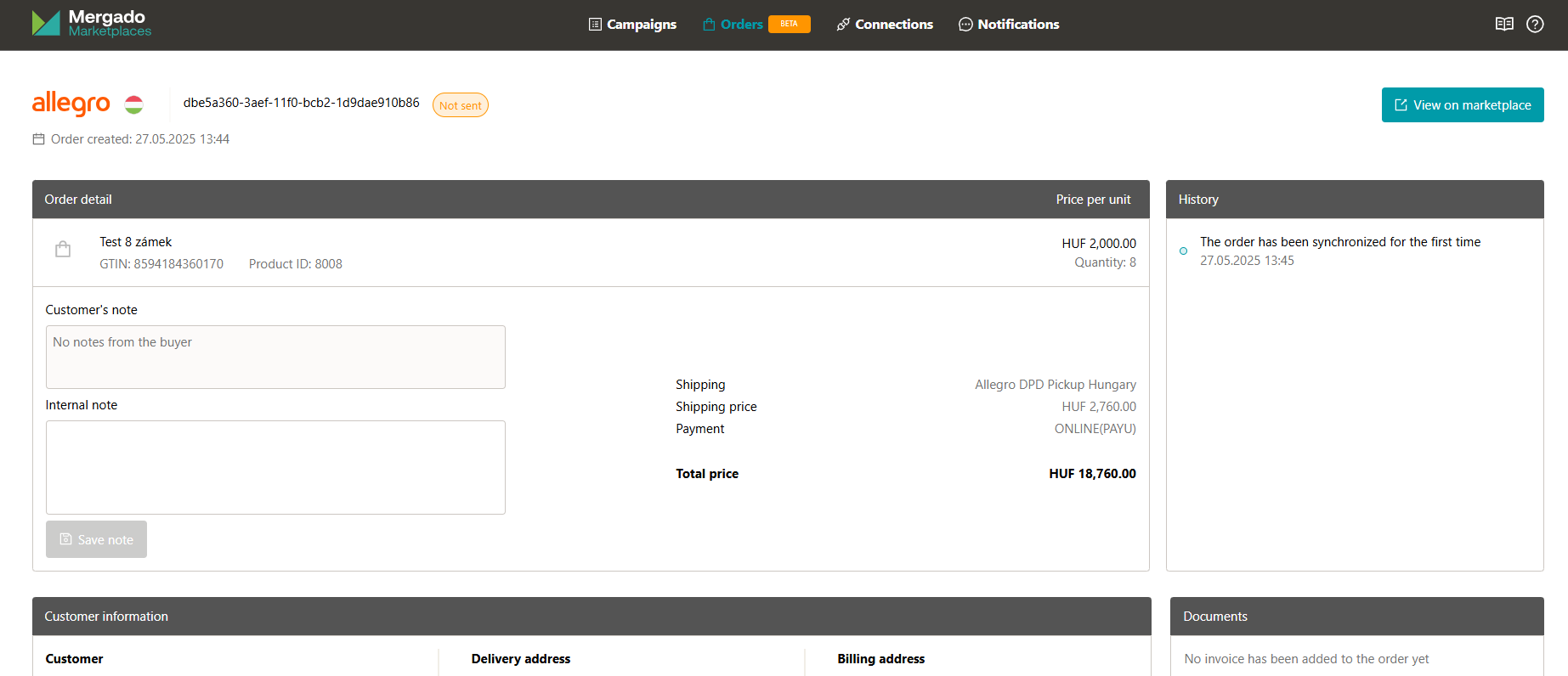Viewport: 1568px width, 676px height.
Task: Click the calendar icon beside Order created
Action: [38, 139]
